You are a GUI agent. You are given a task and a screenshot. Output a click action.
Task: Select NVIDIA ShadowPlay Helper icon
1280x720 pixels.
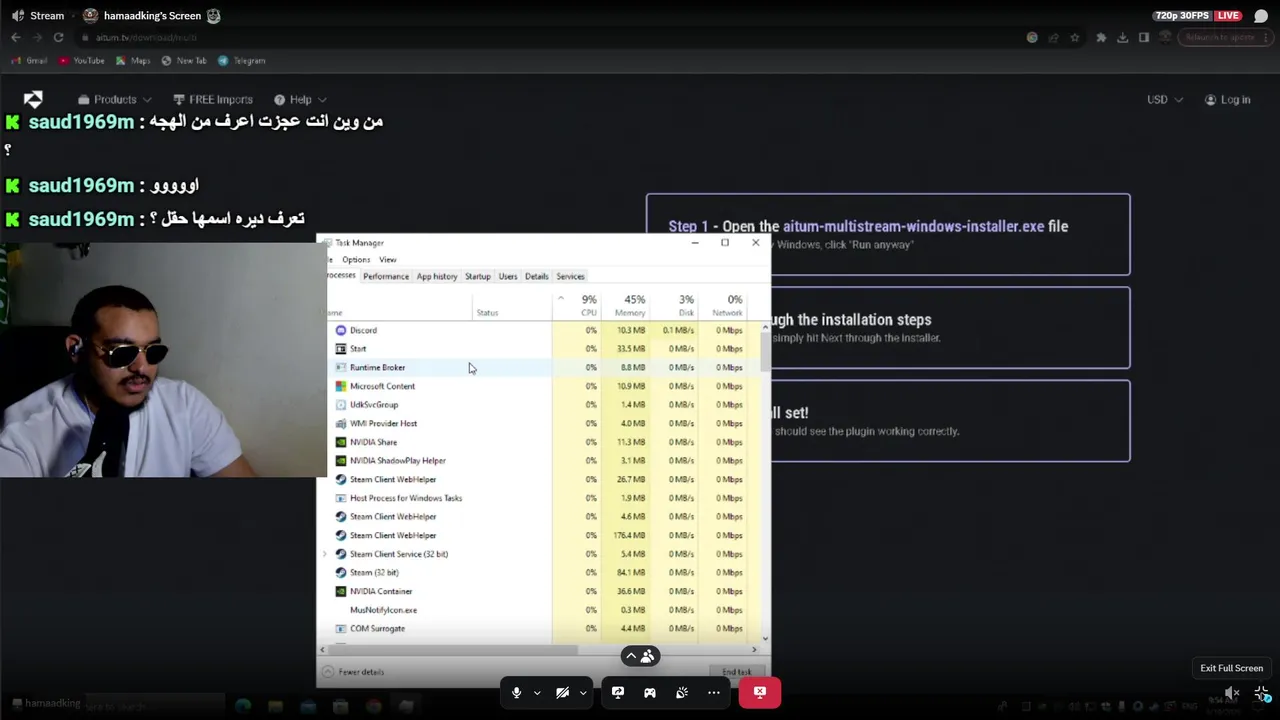(341, 461)
